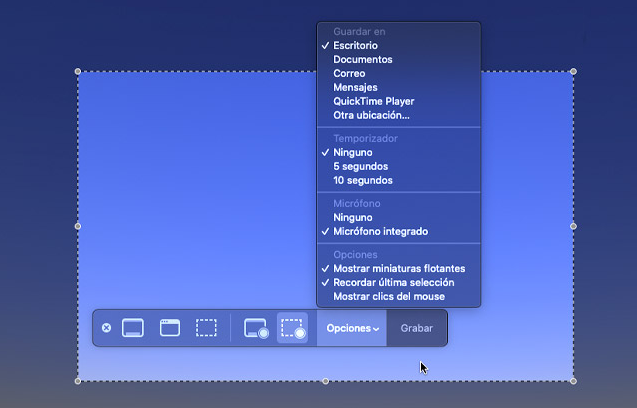Viewport: 637px width, 408px height.
Task: Choose the capture selected portion icon
Action: click(206, 328)
